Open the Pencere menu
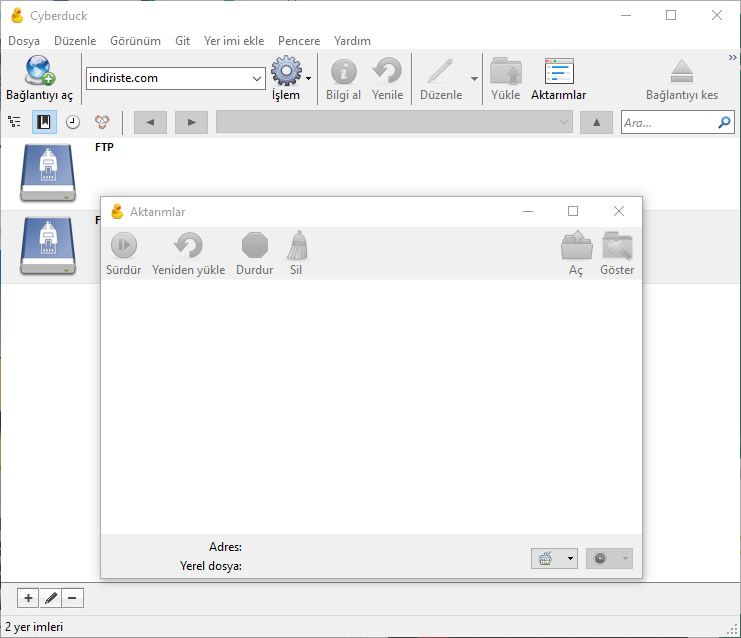Viewport: 741px width, 638px height. point(299,41)
